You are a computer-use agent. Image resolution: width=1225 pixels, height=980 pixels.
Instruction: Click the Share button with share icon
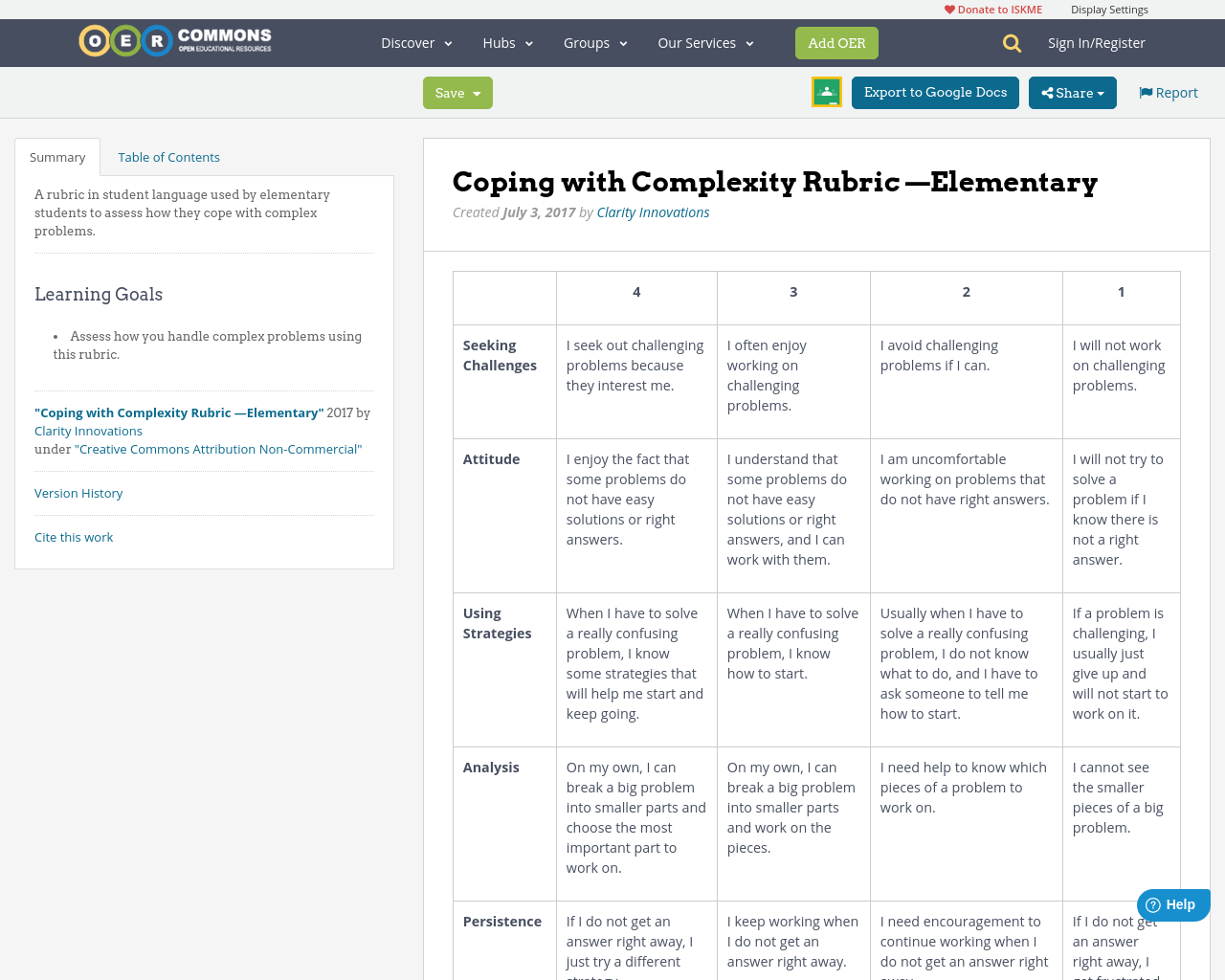pos(1072,93)
